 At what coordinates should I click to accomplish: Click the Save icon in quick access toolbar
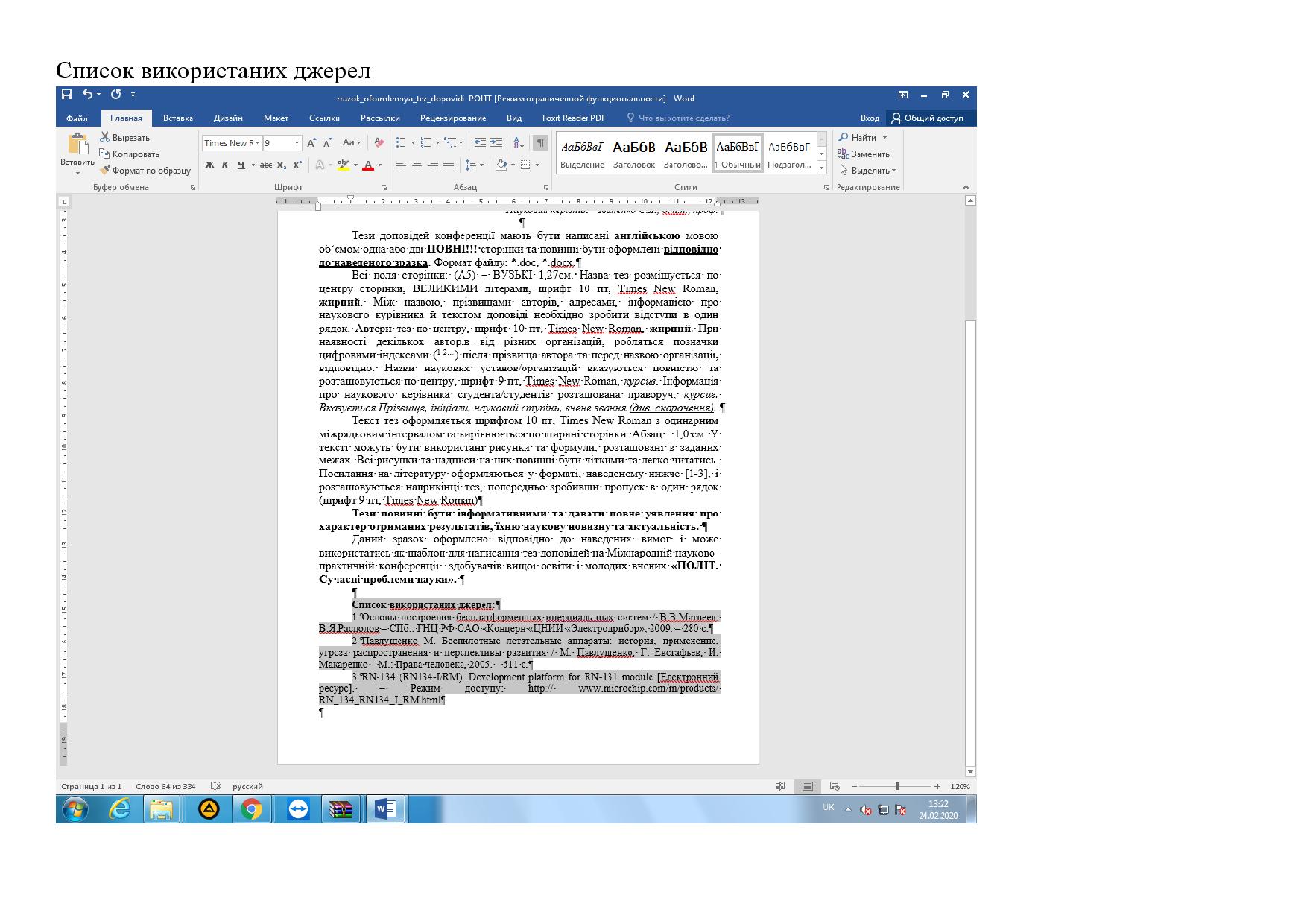pos(67,95)
